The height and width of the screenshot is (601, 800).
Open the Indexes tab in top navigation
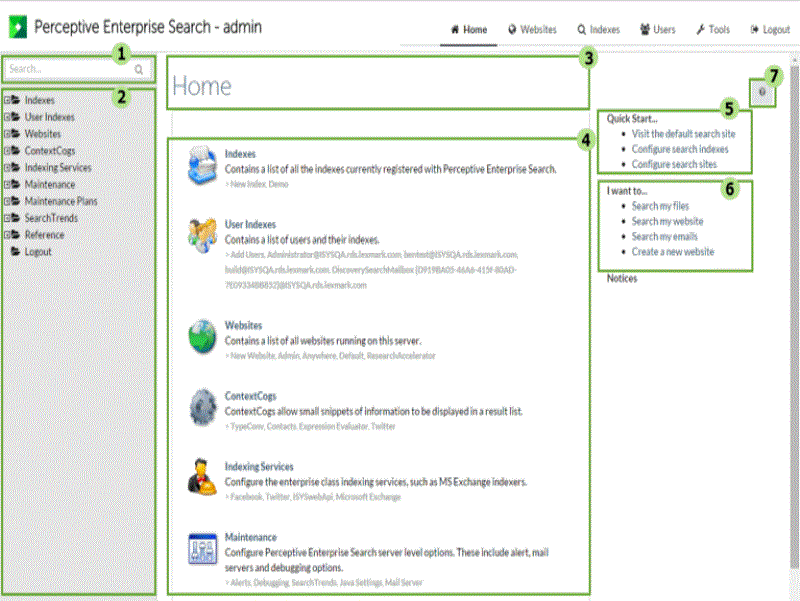[598, 30]
